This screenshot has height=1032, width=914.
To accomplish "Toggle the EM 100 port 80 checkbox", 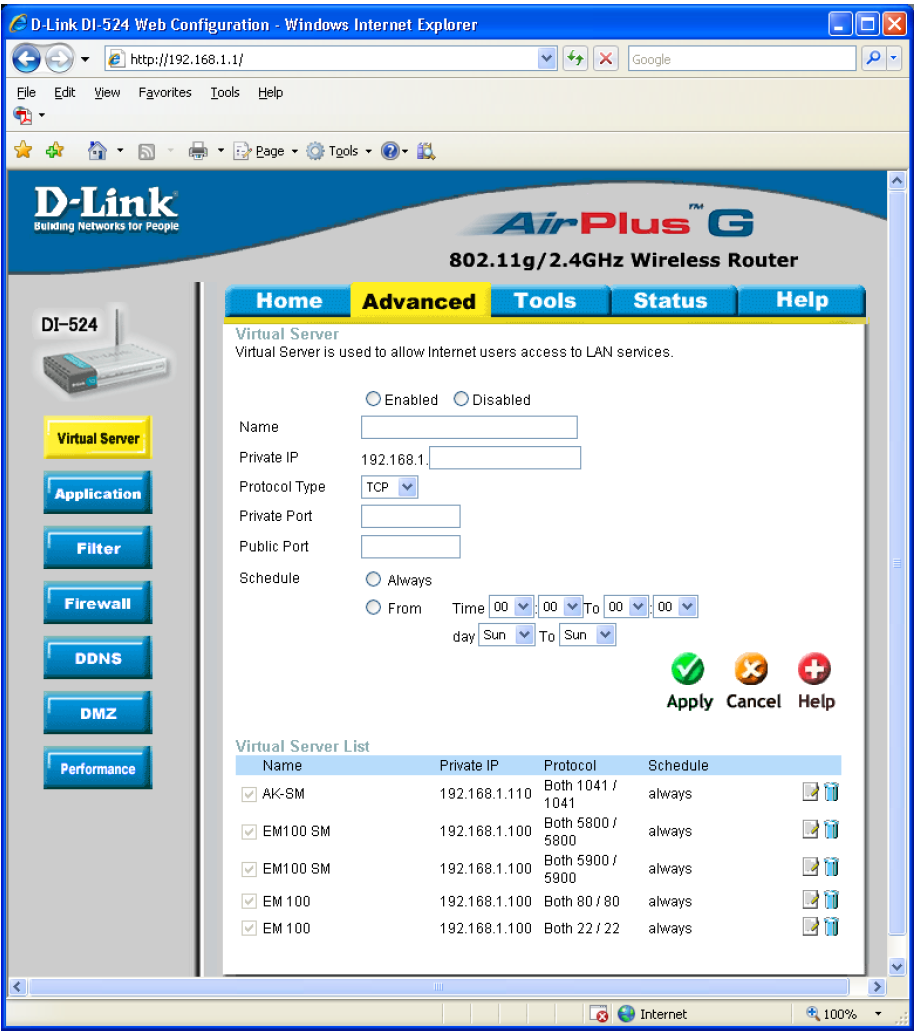I will (x=249, y=901).
